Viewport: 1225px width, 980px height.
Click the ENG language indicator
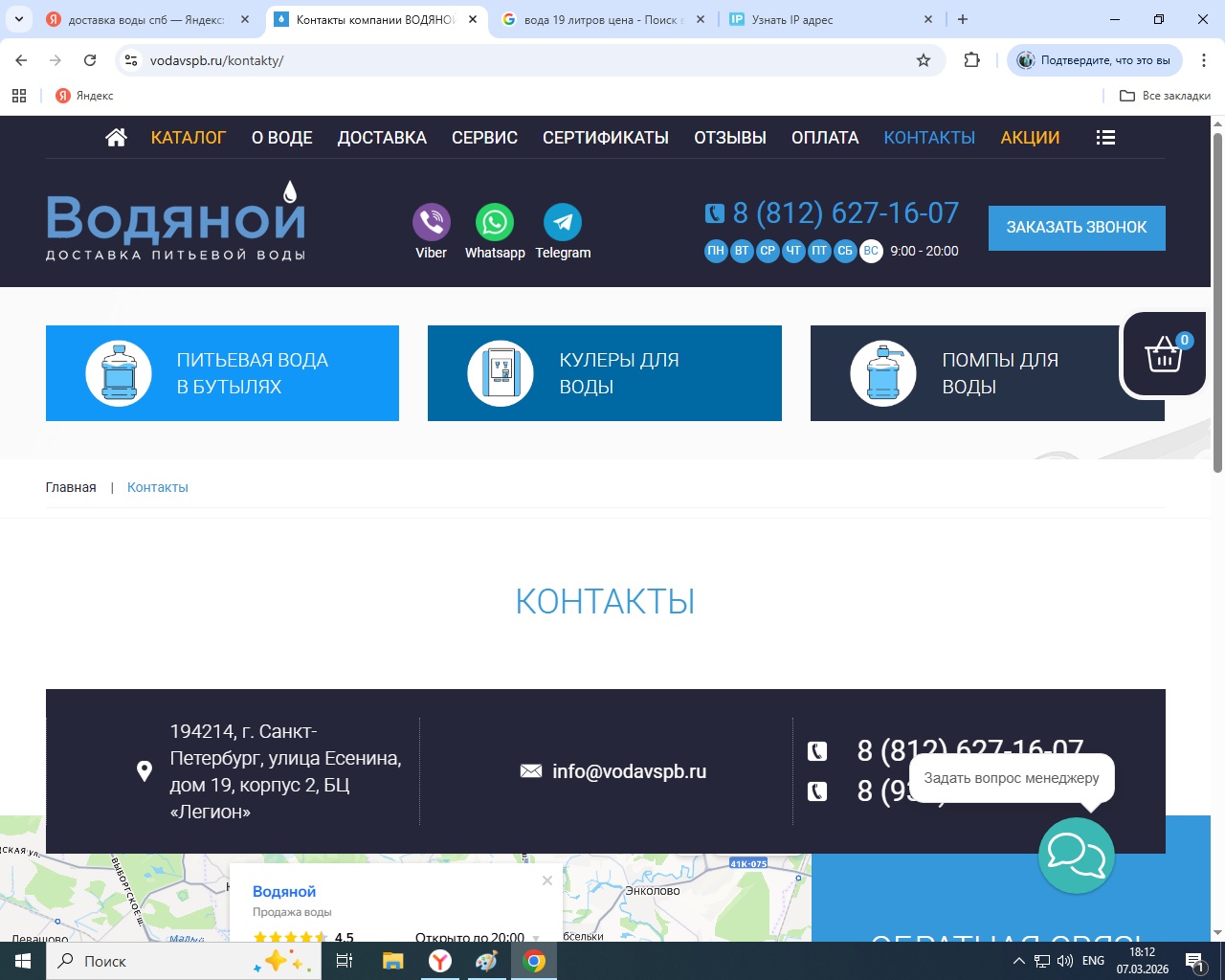click(x=1093, y=961)
